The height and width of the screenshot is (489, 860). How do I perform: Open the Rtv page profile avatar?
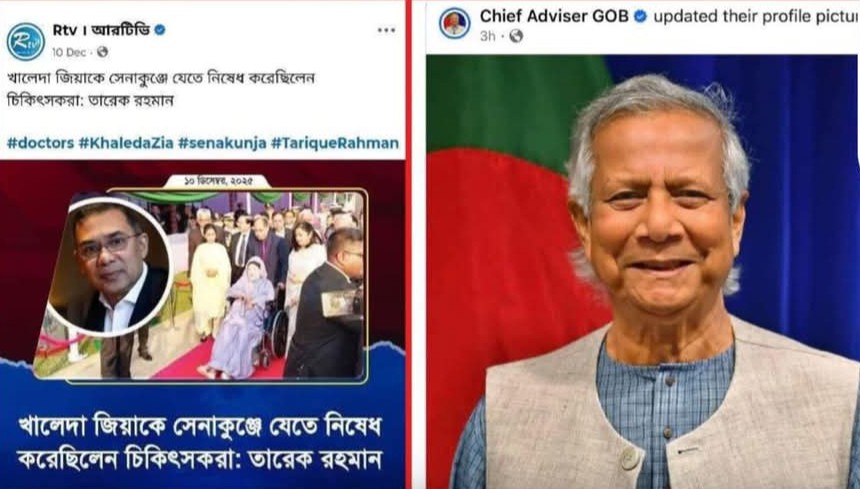[26, 41]
